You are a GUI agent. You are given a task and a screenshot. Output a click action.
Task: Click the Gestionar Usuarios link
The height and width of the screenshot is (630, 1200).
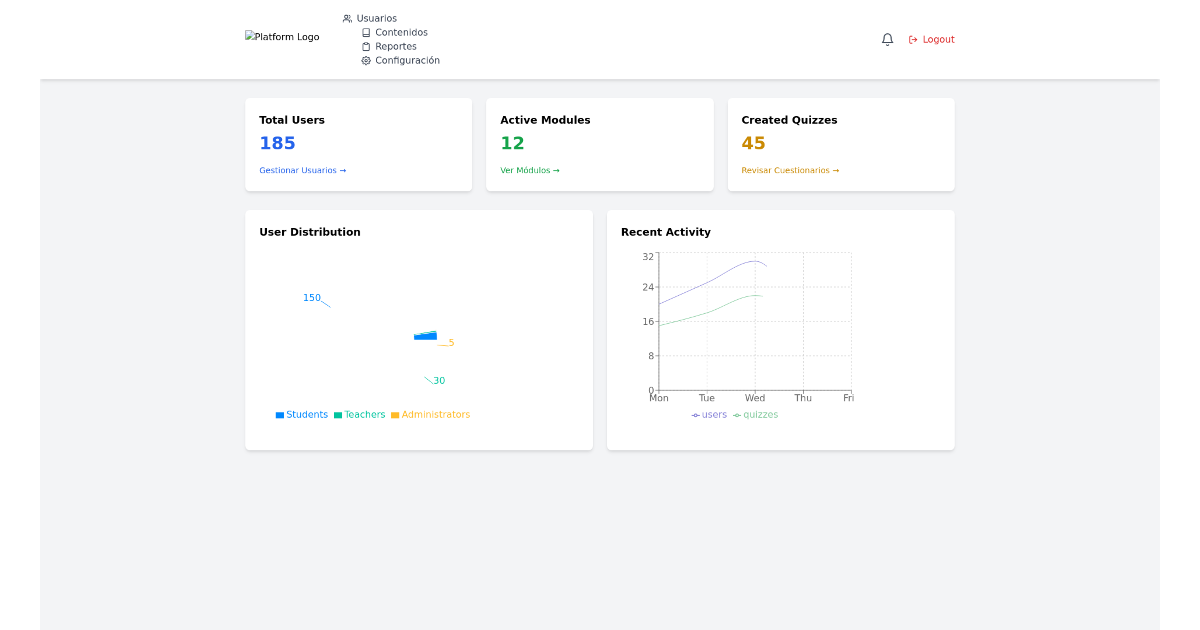click(302, 170)
